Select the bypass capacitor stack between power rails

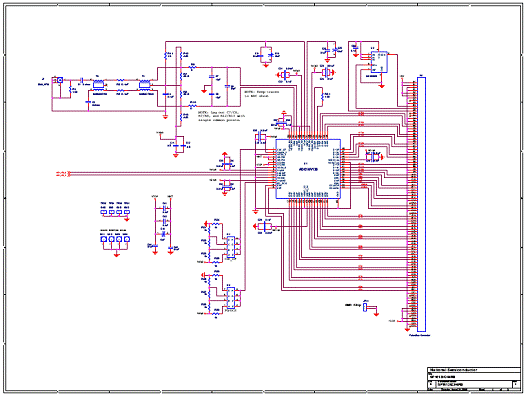(164, 221)
